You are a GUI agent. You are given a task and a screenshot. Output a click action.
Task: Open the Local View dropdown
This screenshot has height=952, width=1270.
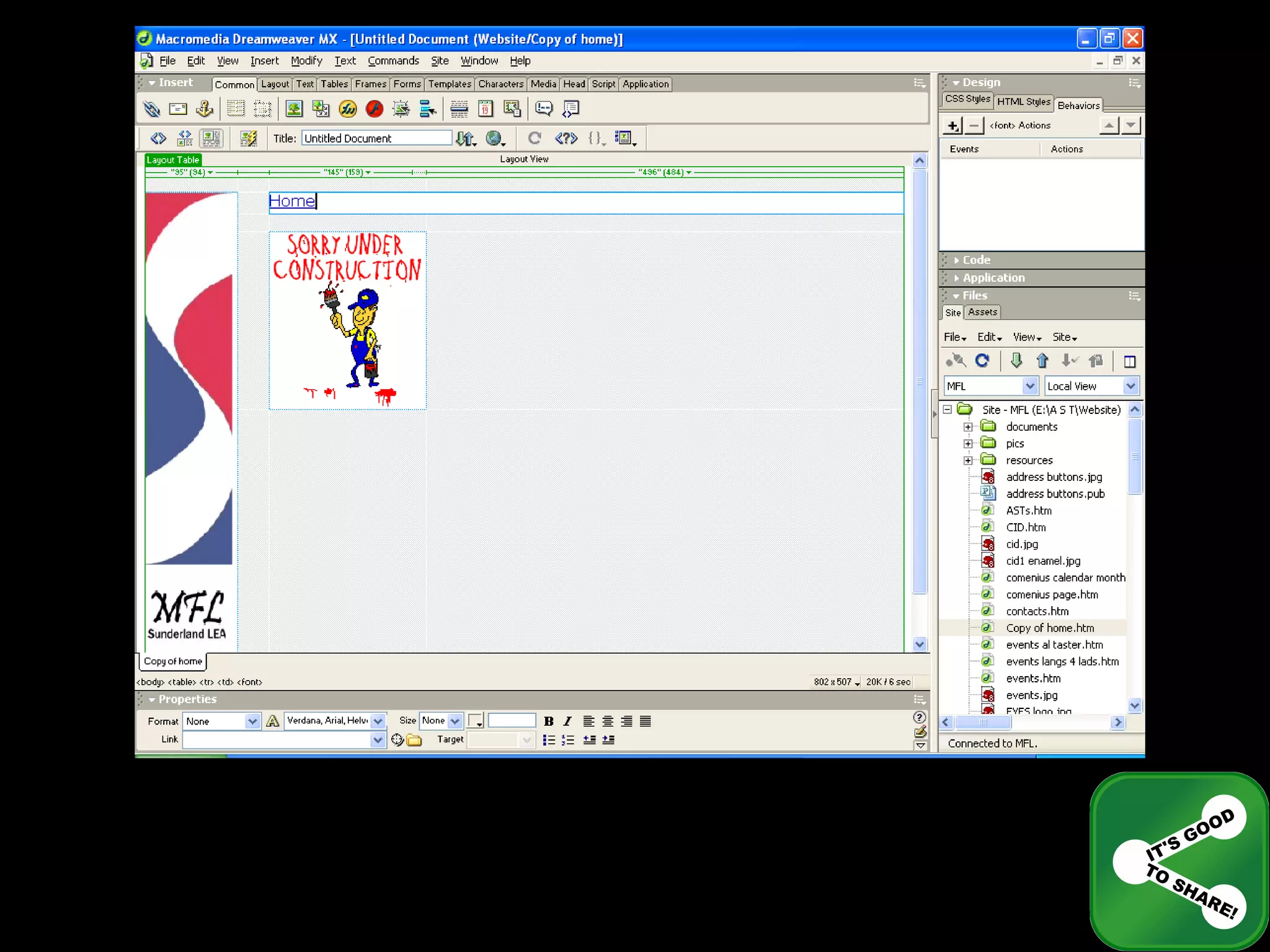coord(1130,386)
